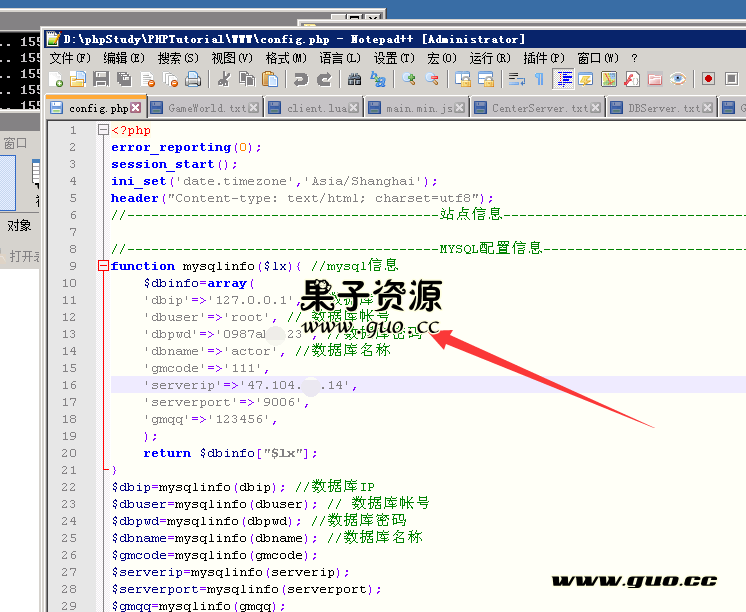Open the 窗口(W) menu
746x612 pixels.
pyautogui.click(x=598, y=58)
